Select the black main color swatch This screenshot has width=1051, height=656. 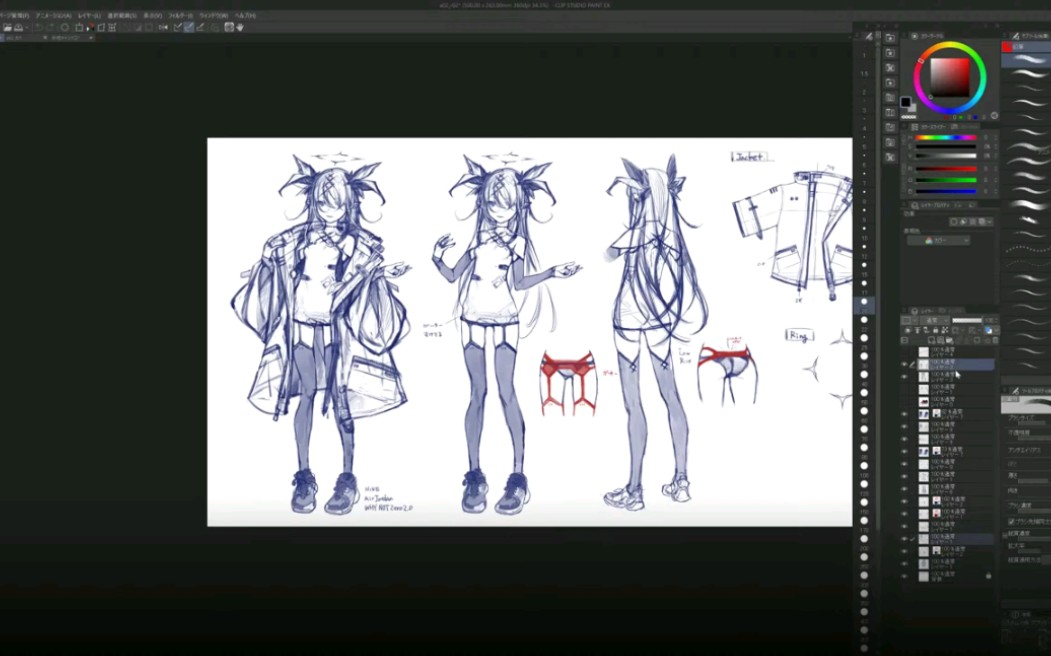906,102
